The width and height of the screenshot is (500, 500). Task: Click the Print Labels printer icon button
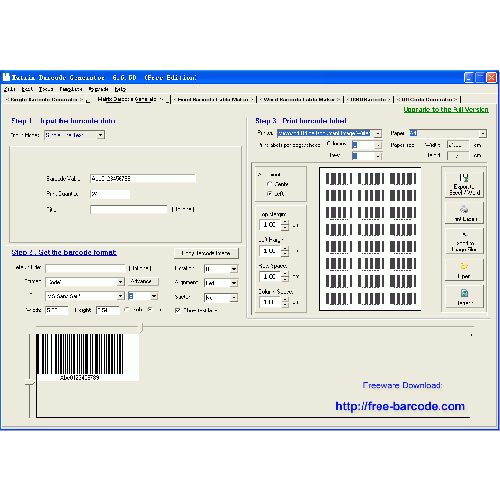click(x=464, y=213)
